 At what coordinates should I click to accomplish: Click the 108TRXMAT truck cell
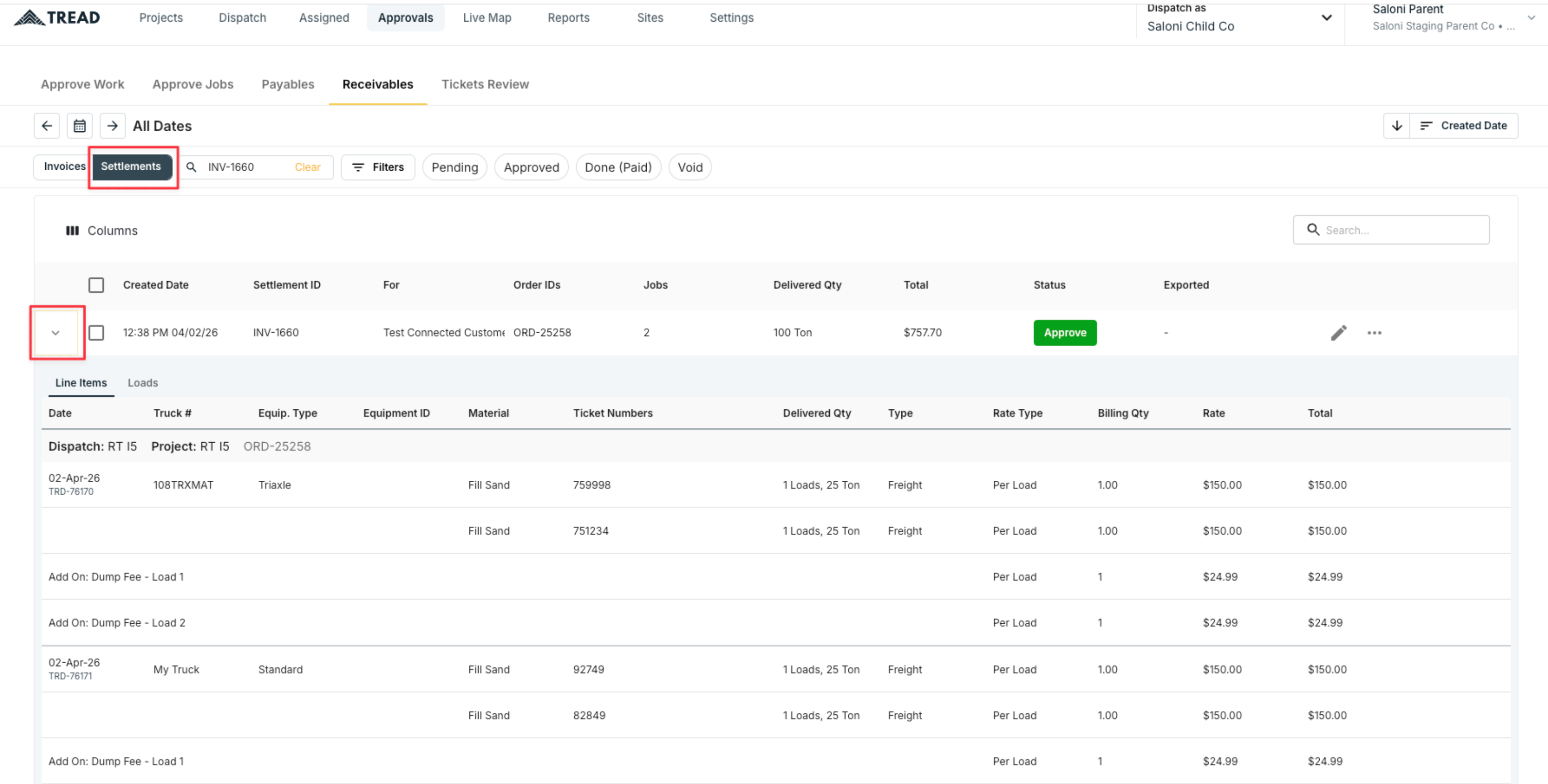183,485
